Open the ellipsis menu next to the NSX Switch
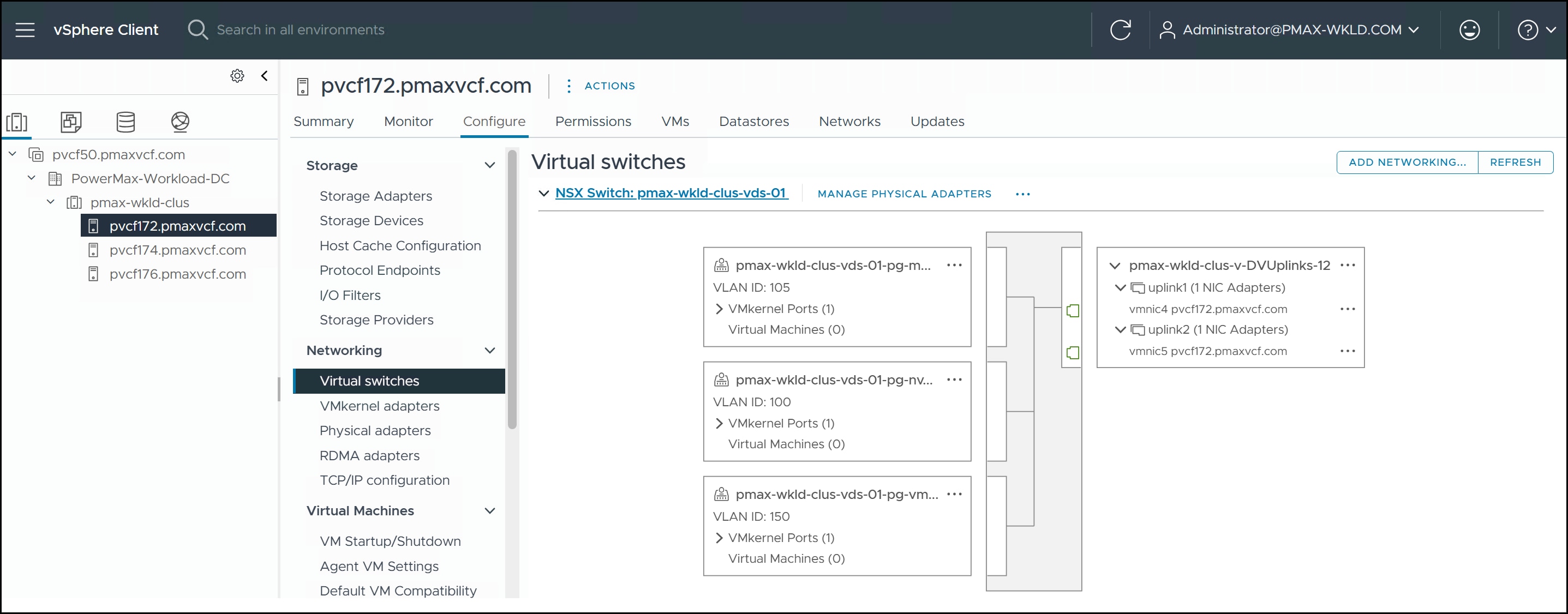The height and width of the screenshot is (614, 1568). tap(1022, 194)
